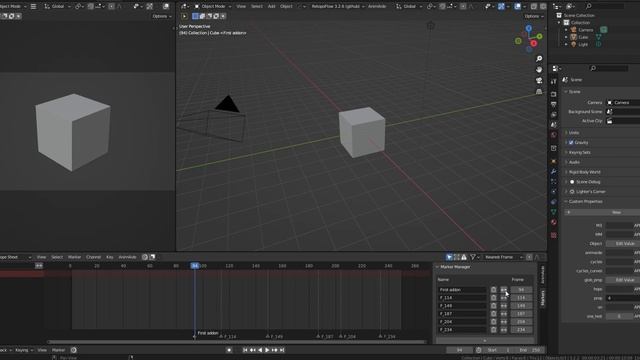
Task: Open the Material properties tab icon
Action: [553, 222]
